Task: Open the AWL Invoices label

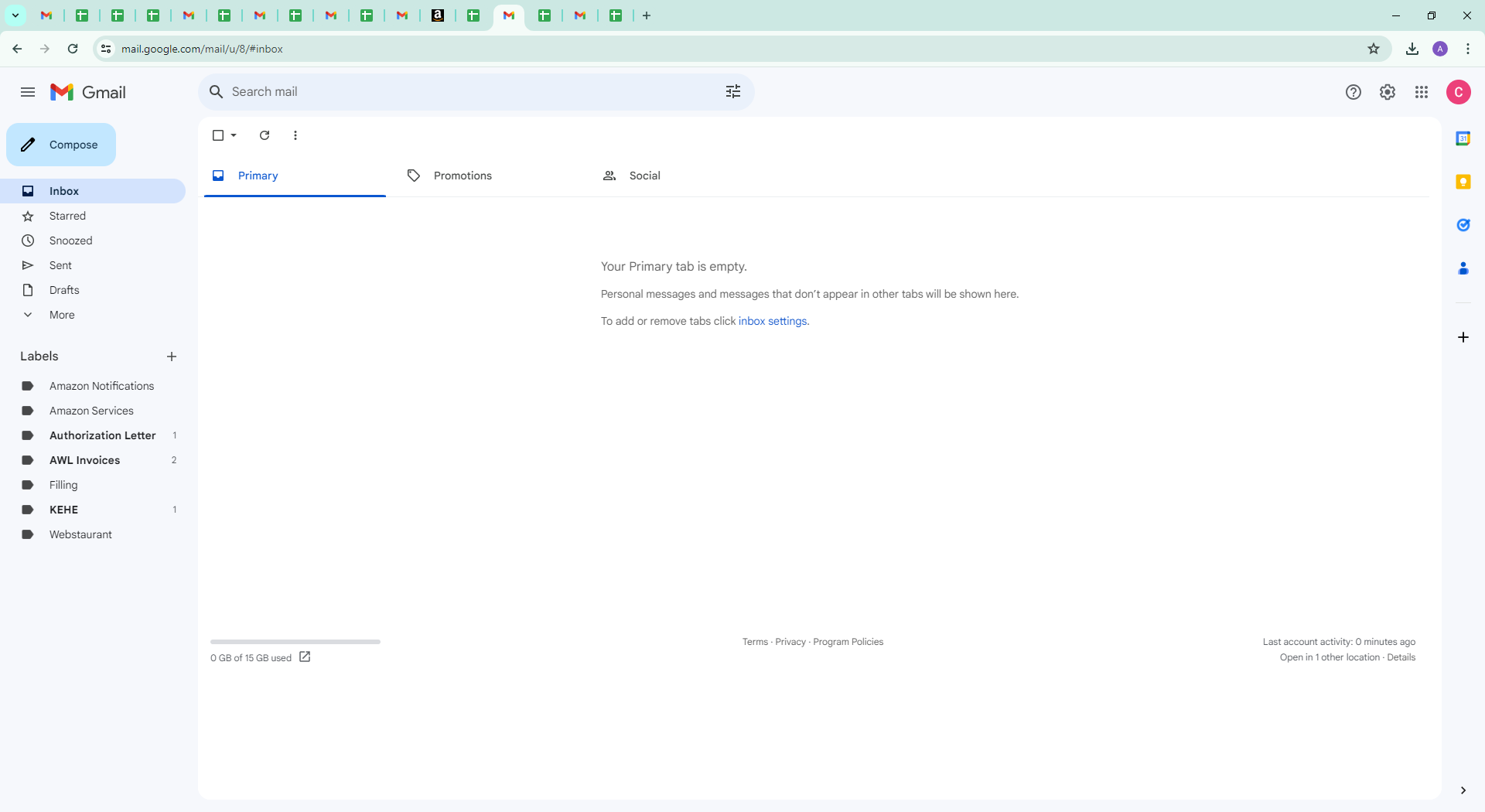Action: tap(93, 460)
